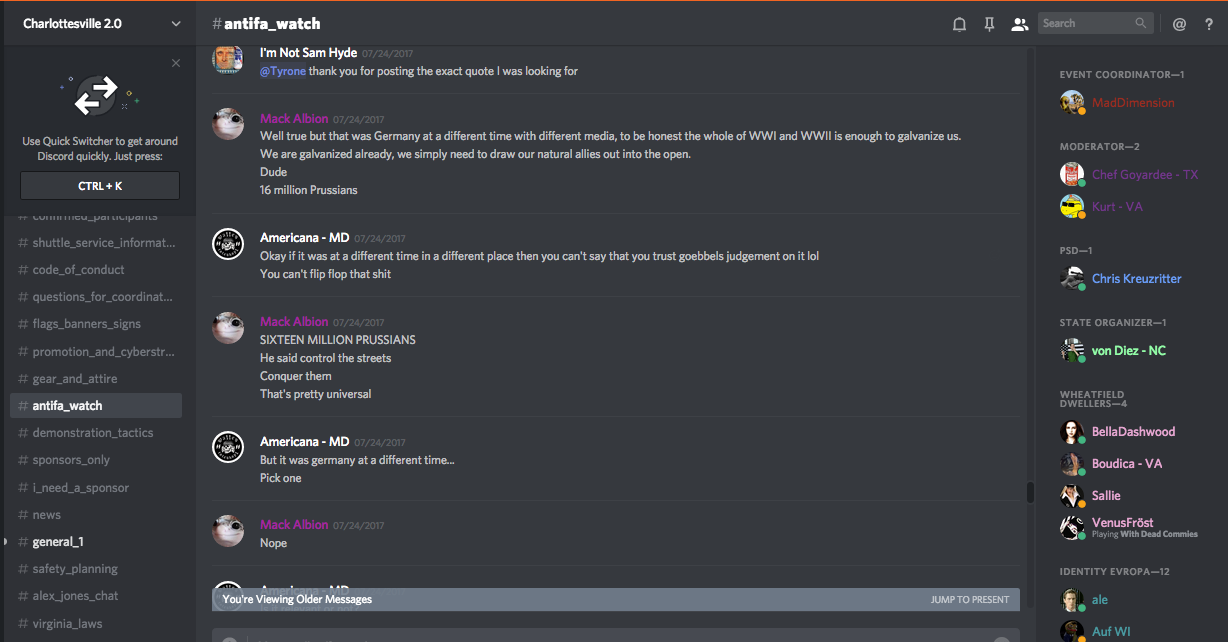Open the virginia_laws channel
The height and width of the screenshot is (642, 1228).
point(67,624)
